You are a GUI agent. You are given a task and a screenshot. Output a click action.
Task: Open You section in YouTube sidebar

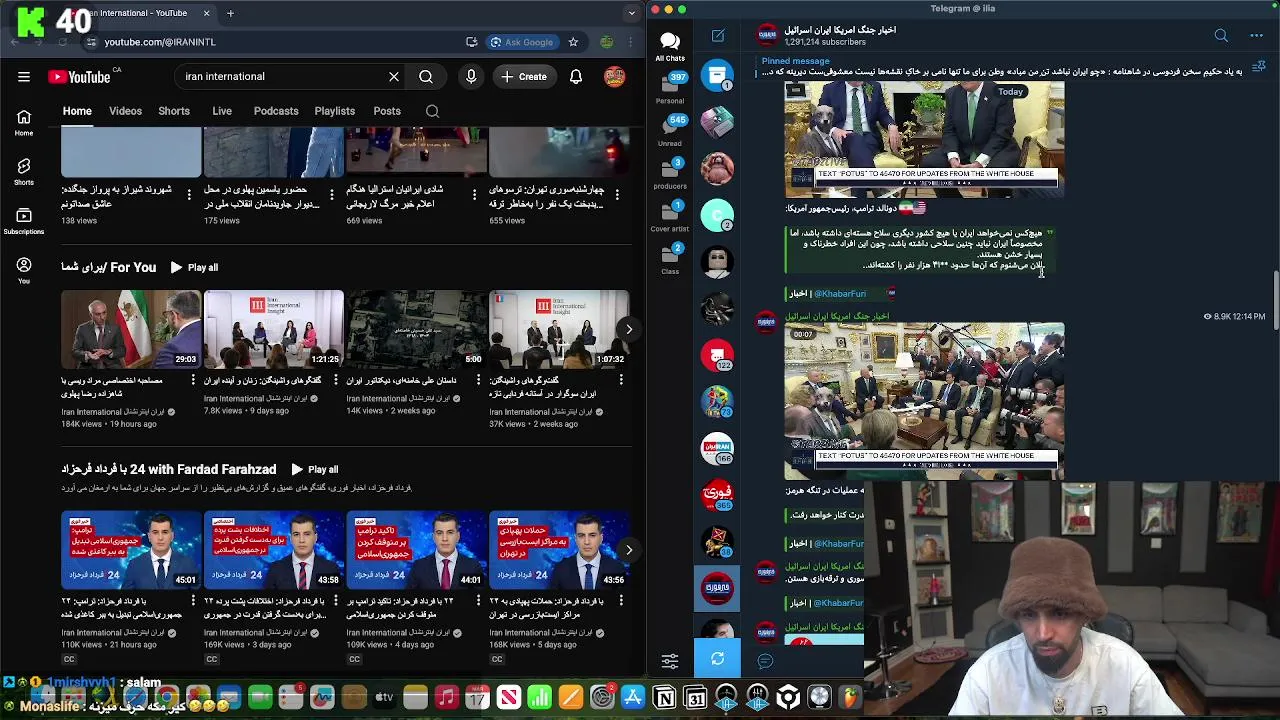click(24, 270)
